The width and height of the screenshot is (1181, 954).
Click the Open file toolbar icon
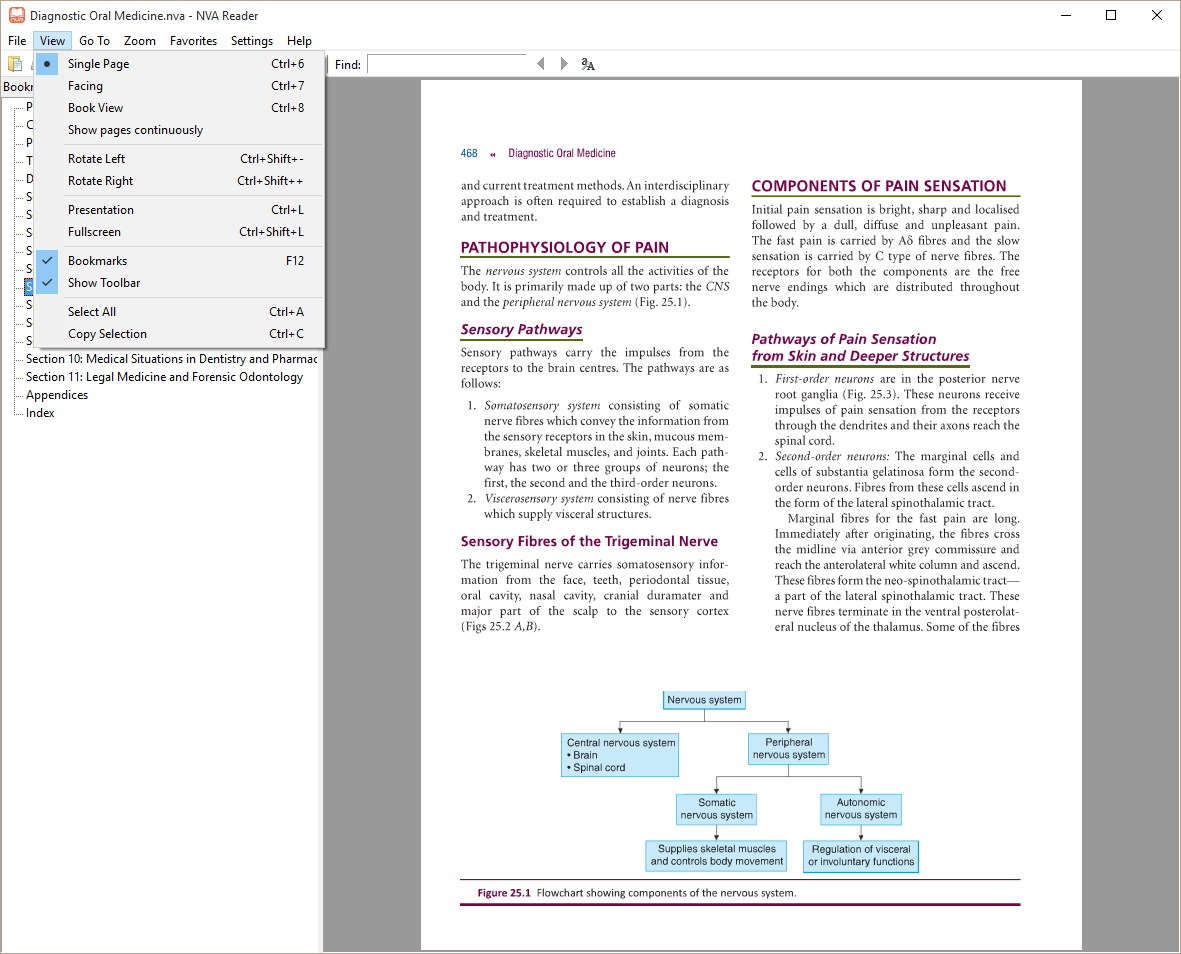[15, 64]
